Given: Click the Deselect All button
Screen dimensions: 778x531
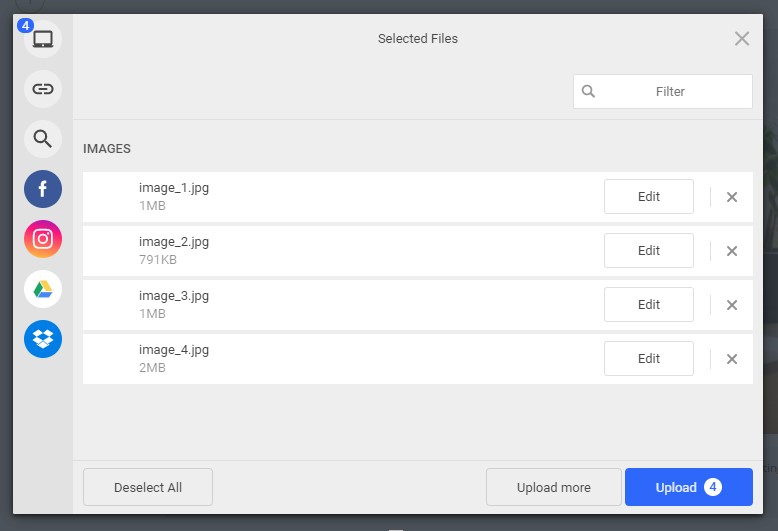Looking at the screenshot, I should [148, 487].
